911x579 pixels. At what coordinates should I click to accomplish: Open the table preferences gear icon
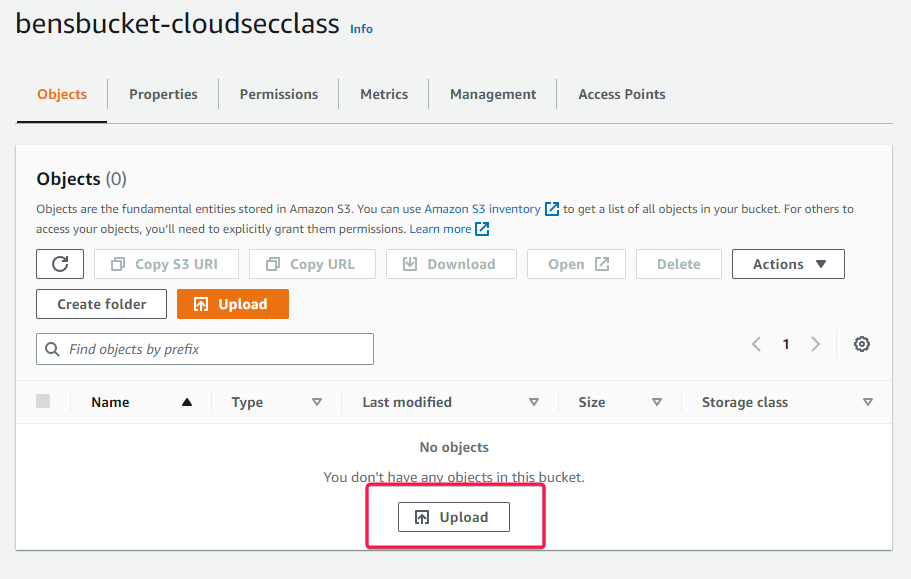862,344
